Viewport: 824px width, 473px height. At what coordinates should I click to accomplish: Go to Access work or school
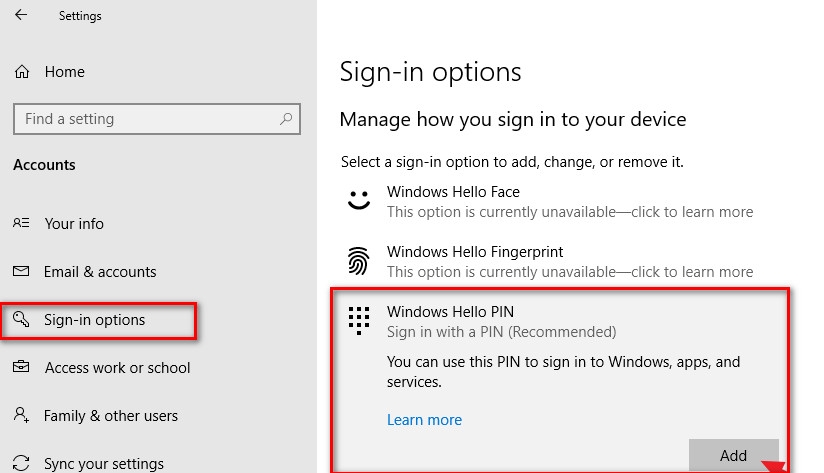(117, 368)
